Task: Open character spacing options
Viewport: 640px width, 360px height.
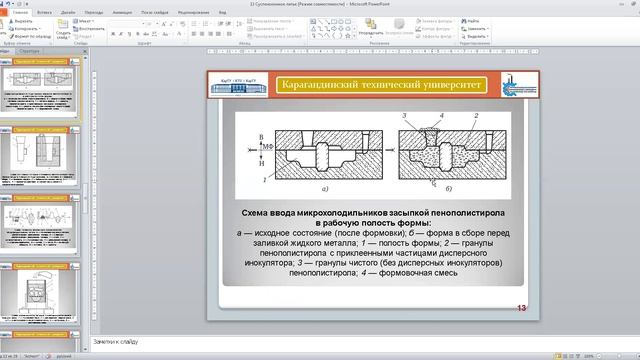Action: pyautogui.click(x=155, y=34)
